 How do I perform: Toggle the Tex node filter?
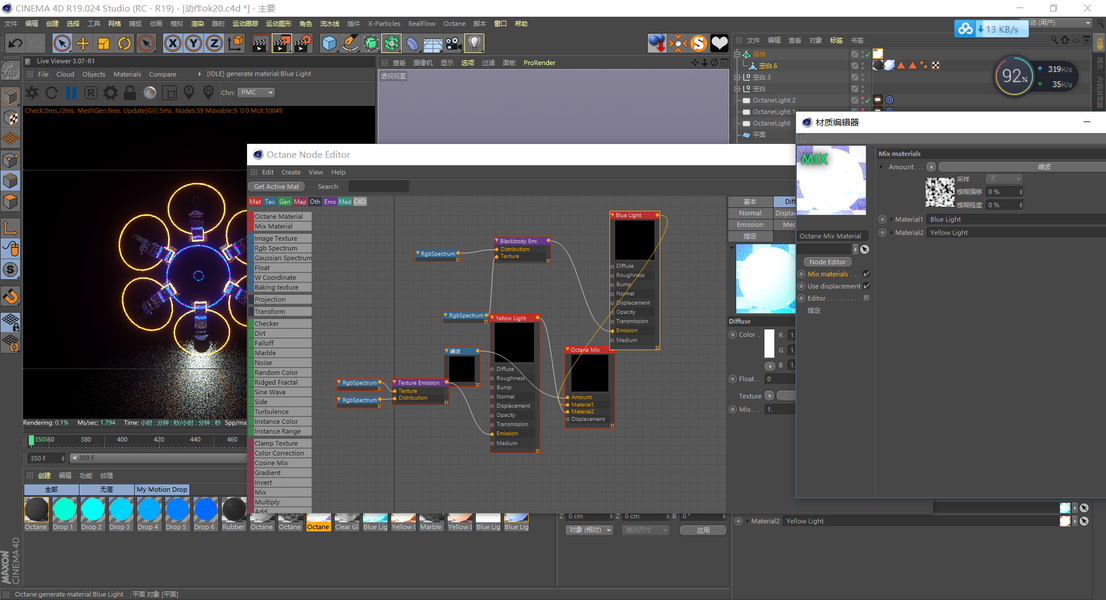pyautogui.click(x=270, y=202)
